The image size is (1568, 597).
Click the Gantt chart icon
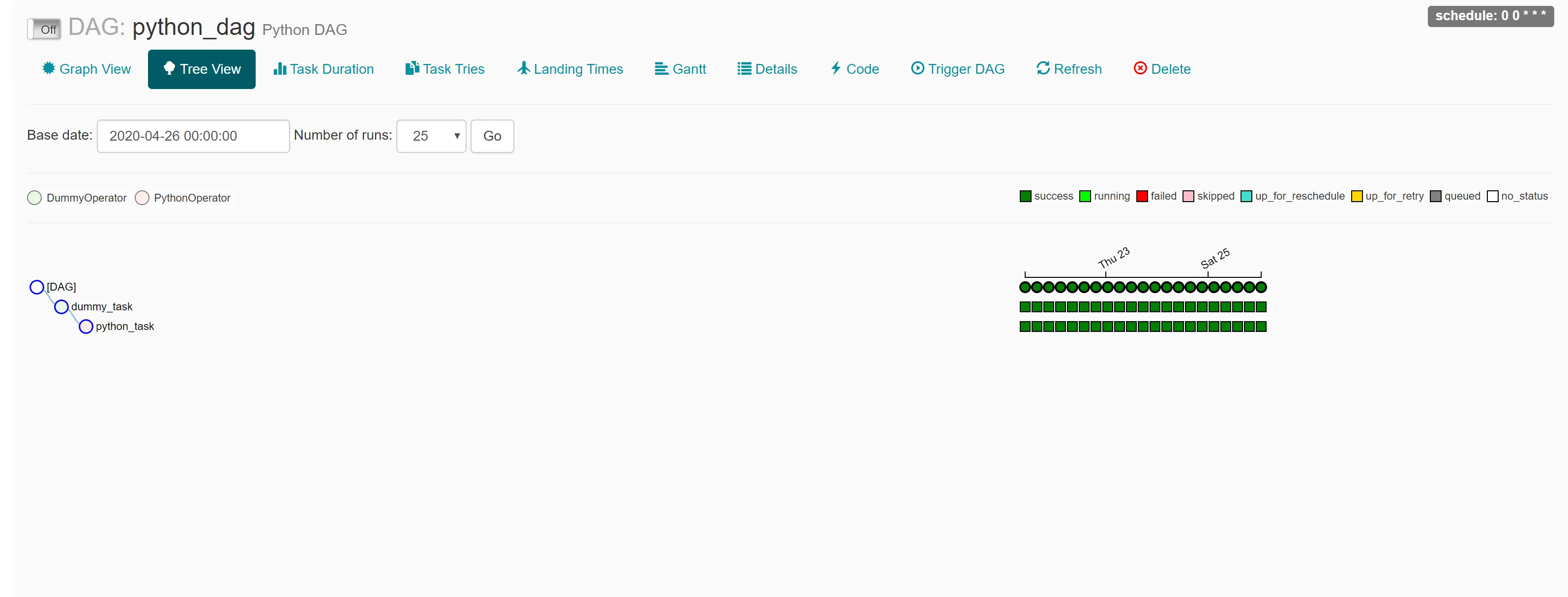(661, 69)
